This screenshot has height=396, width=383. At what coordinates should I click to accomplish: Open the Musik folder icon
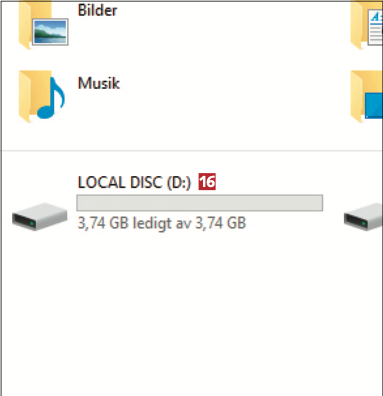[x=42, y=97]
